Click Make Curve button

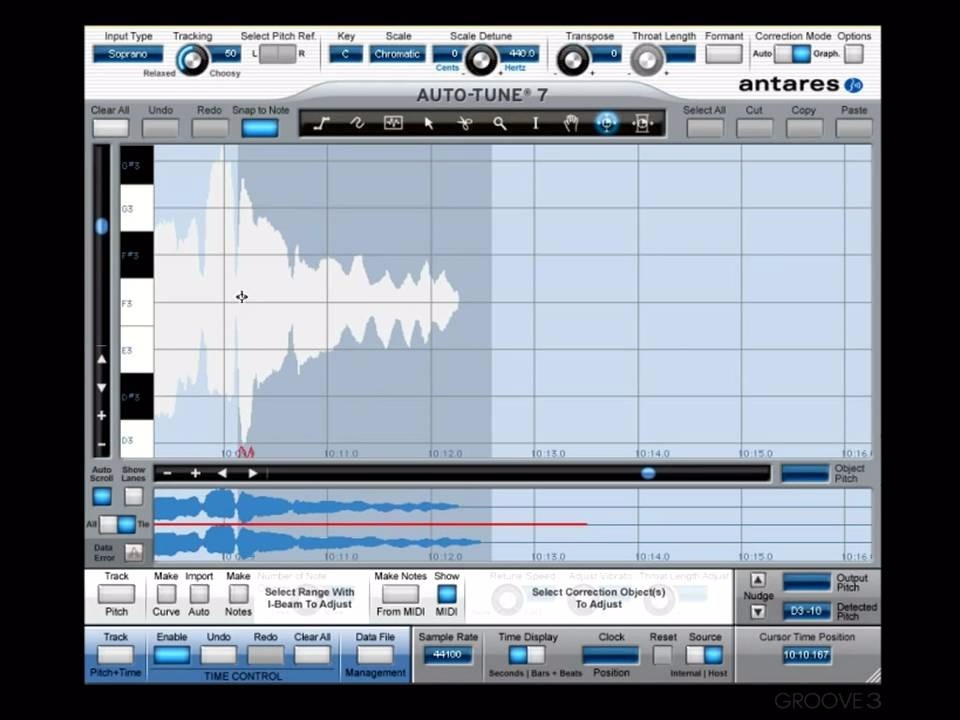click(x=166, y=594)
